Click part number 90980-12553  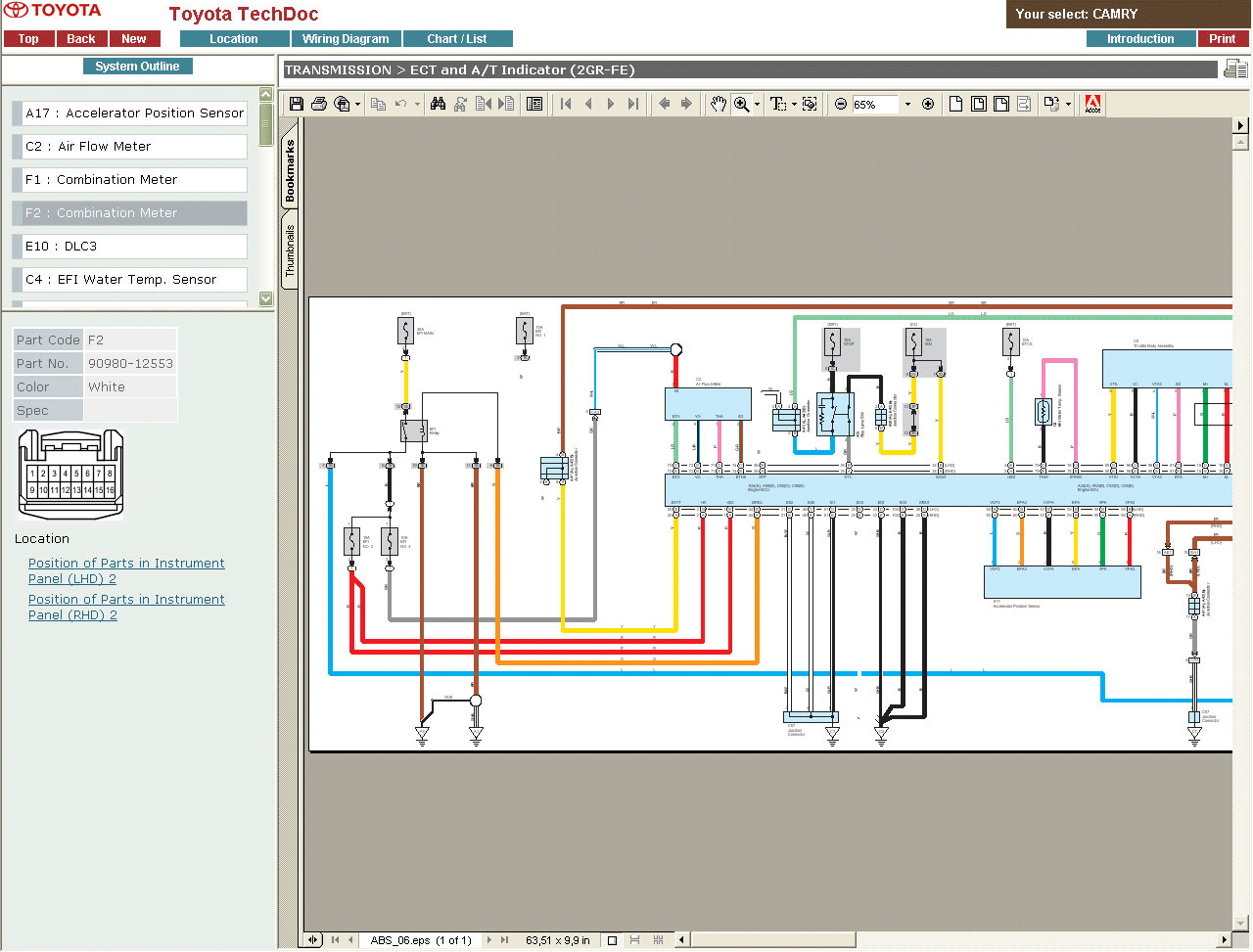(x=130, y=364)
